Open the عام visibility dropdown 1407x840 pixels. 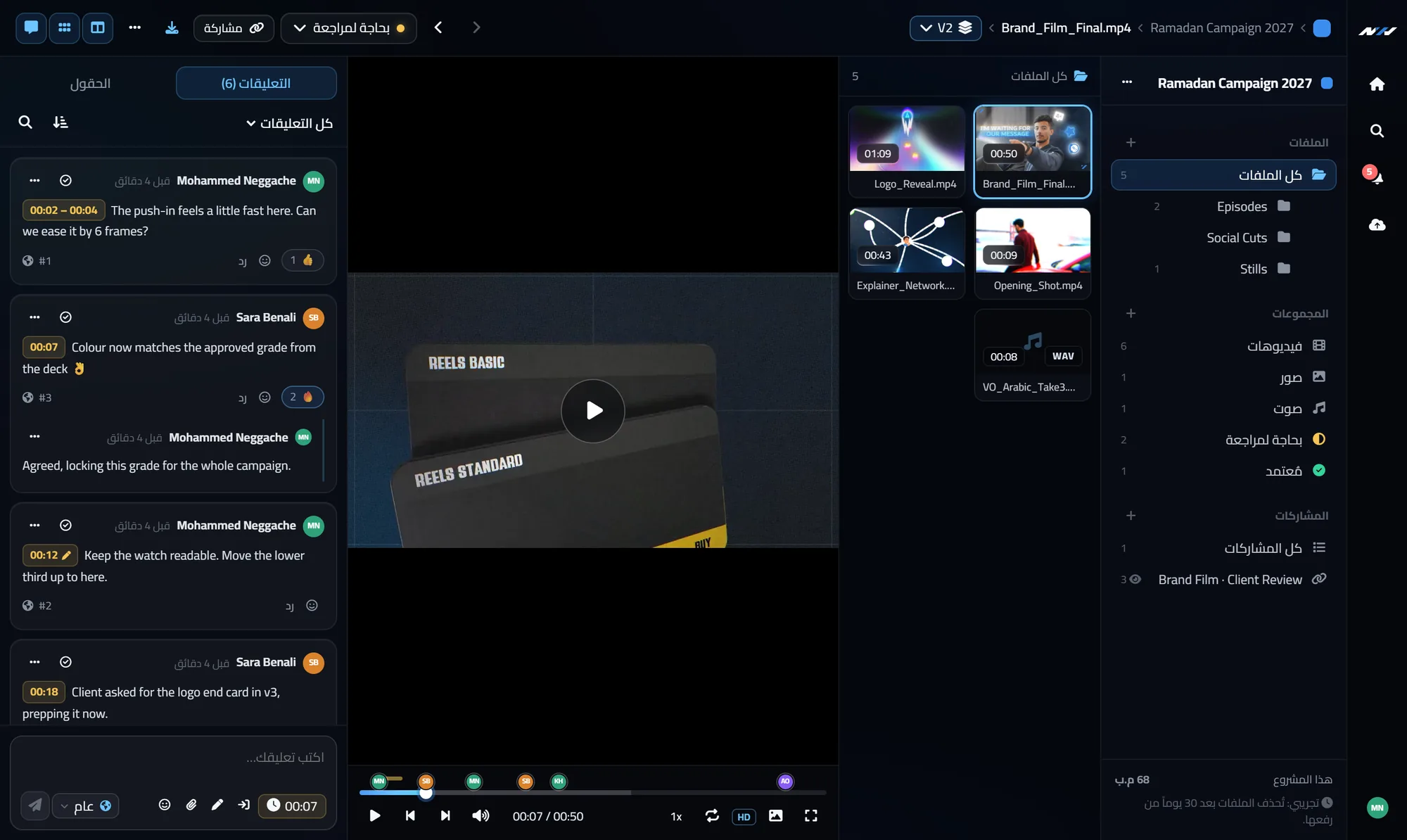85,806
